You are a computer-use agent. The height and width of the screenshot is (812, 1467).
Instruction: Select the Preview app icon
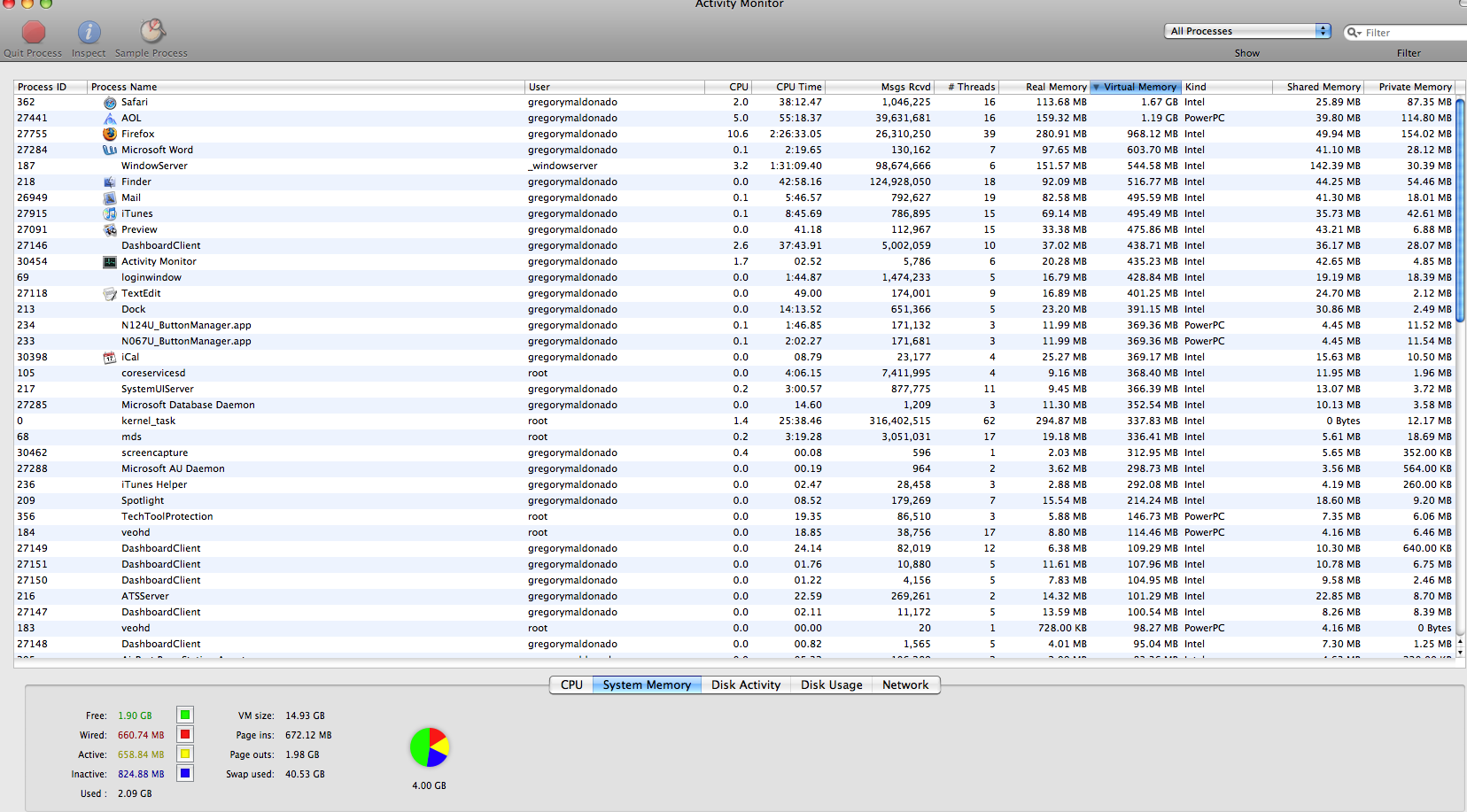[110, 230]
